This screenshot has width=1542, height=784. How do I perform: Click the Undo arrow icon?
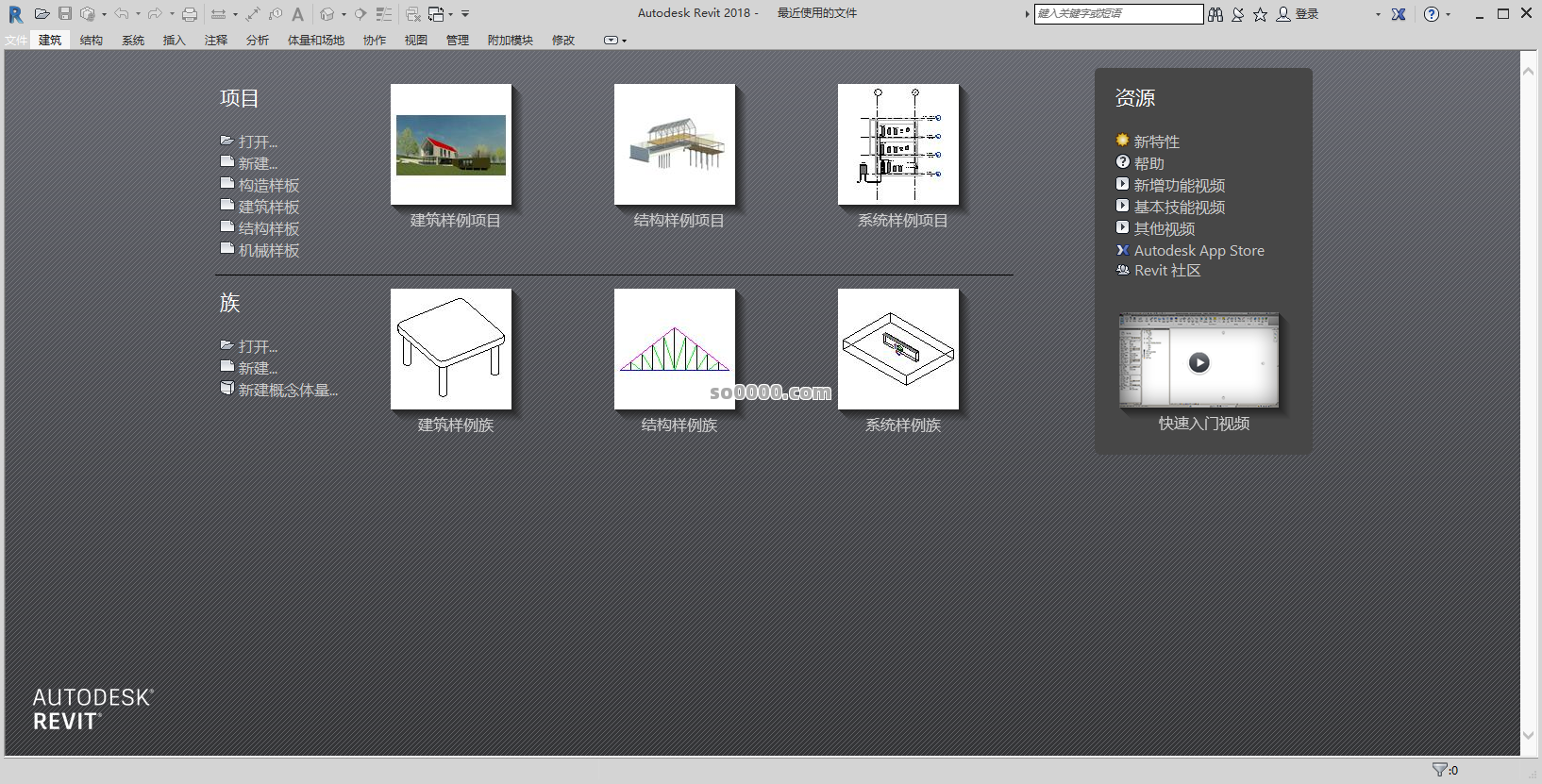point(122,14)
